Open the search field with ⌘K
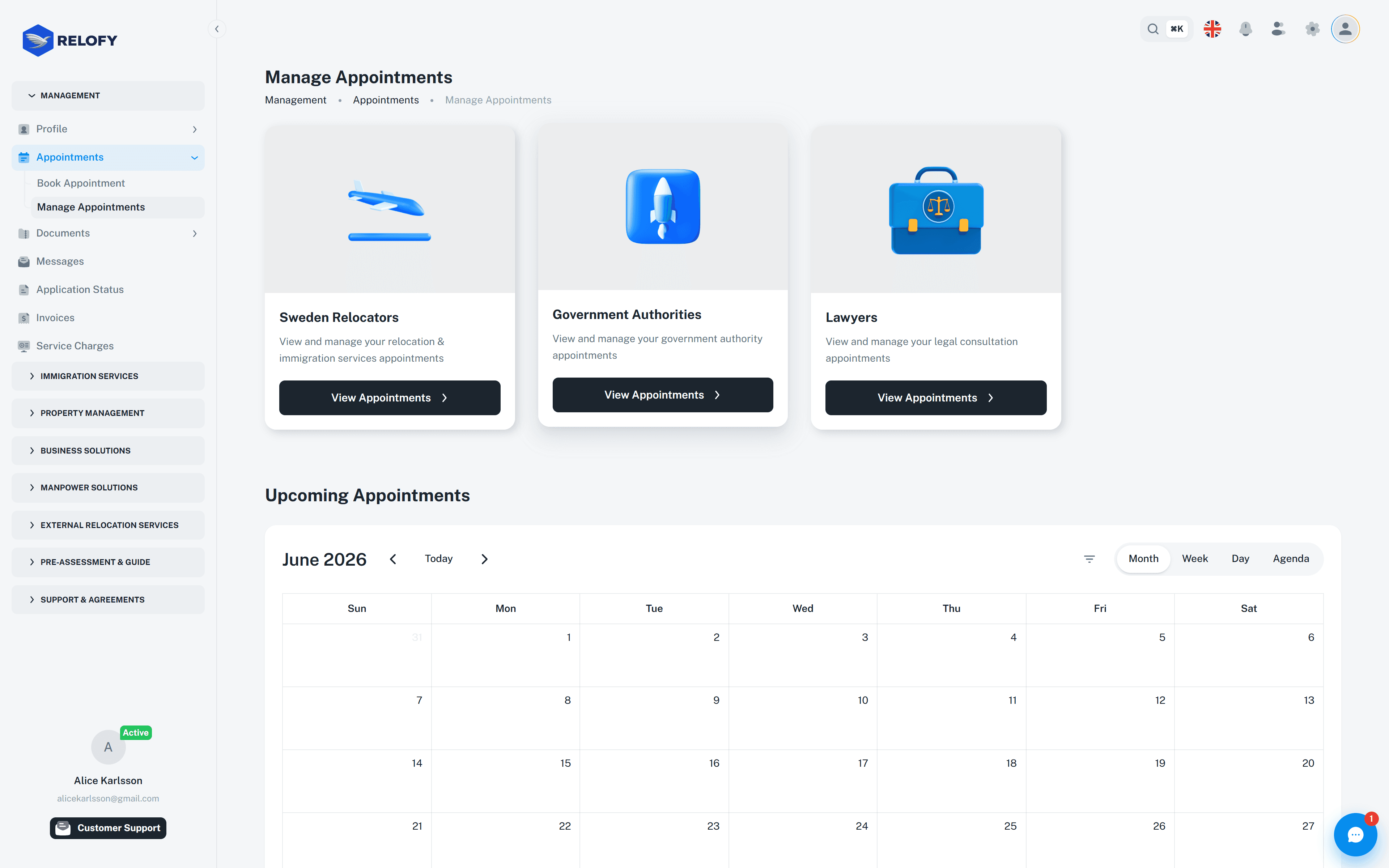Screen dimensions: 1389x868 tap(1166, 29)
